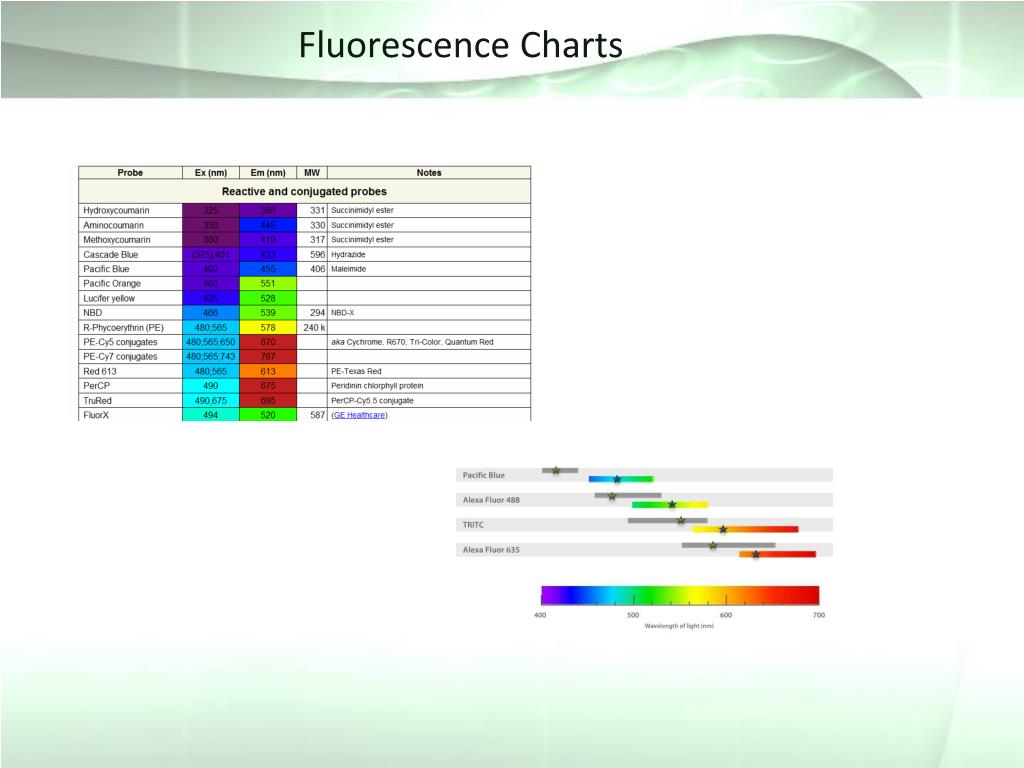Image resolution: width=1024 pixels, height=768 pixels.
Task: Select the PE-Texas Red note
Action: [x=357, y=371]
